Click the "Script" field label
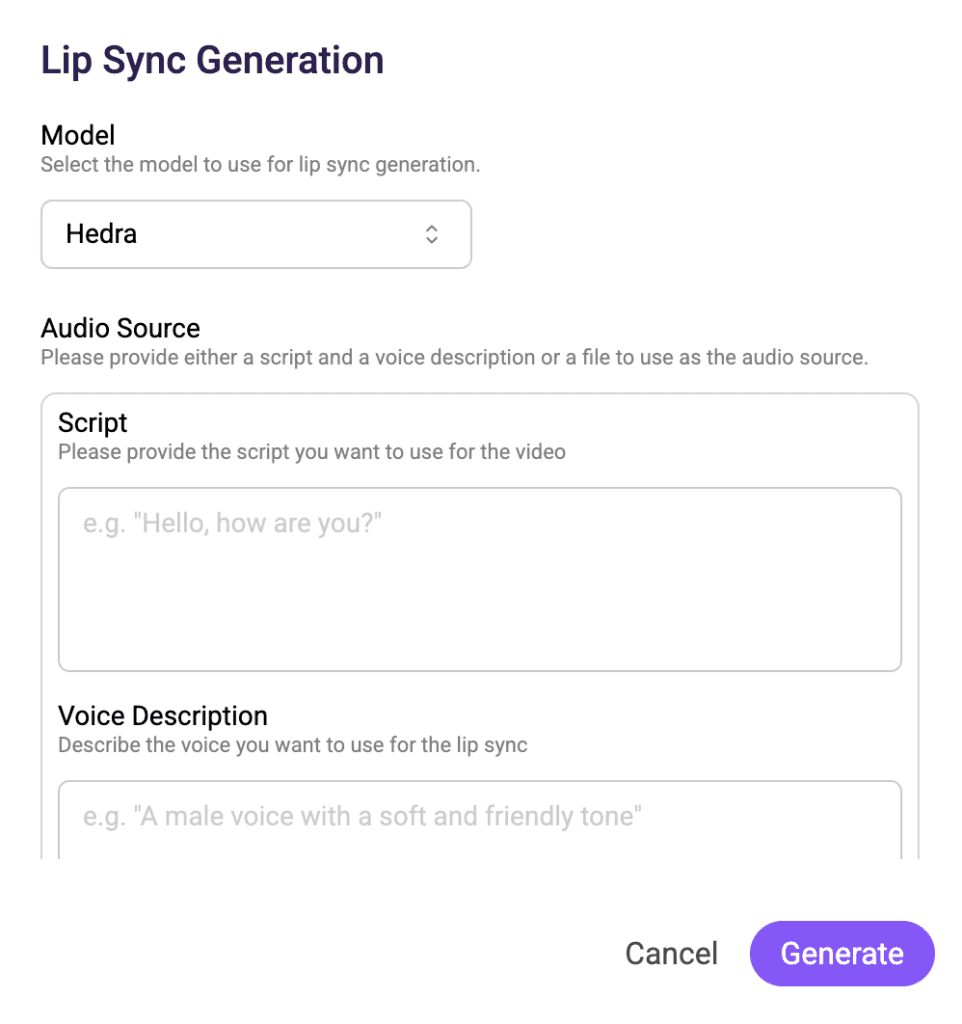Screen dimensions: 962x1024 [93, 422]
